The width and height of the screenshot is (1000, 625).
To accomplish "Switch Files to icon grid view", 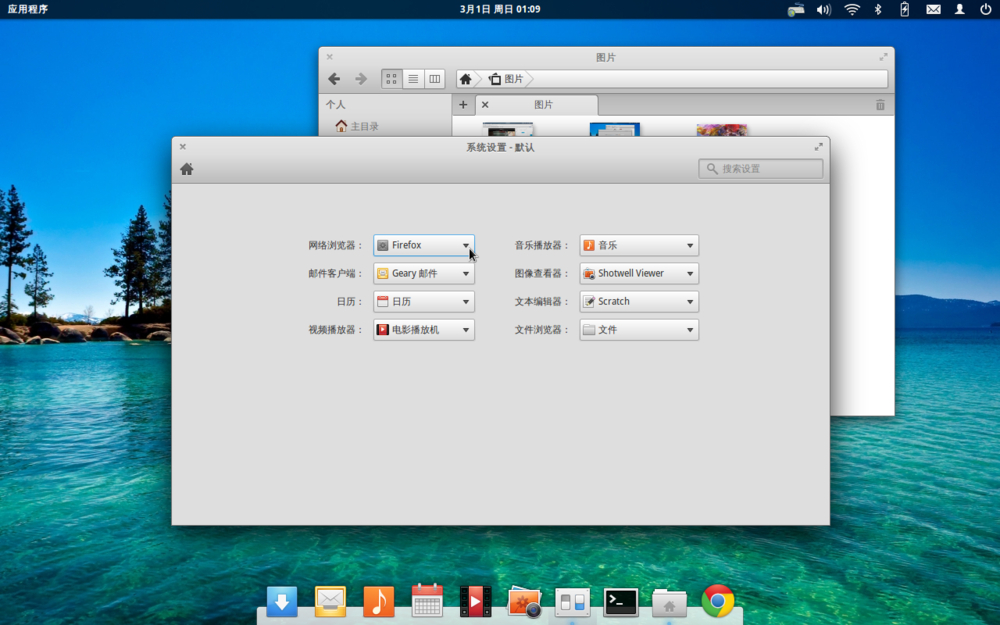I will (x=392, y=78).
